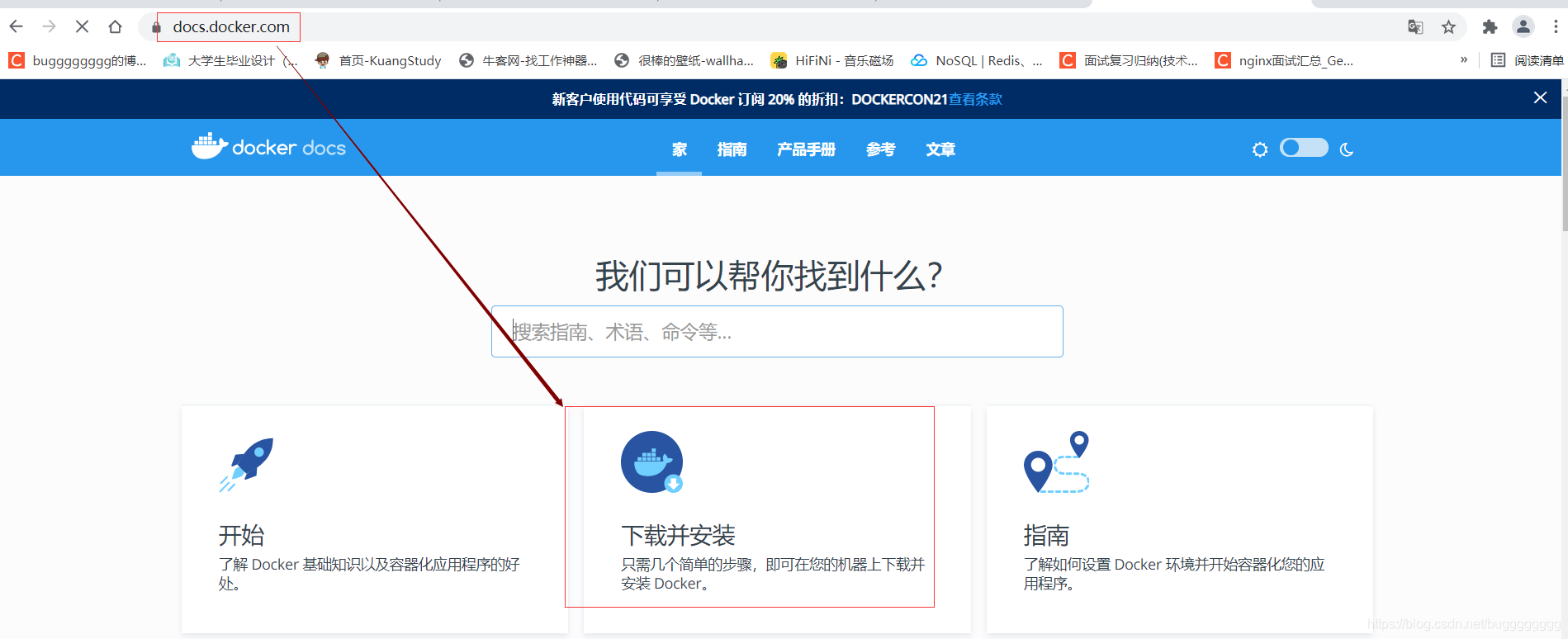This screenshot has height=639, width=1568.
Task: Open the NoSQL | Redis bookmark
Action: point(977,60)
